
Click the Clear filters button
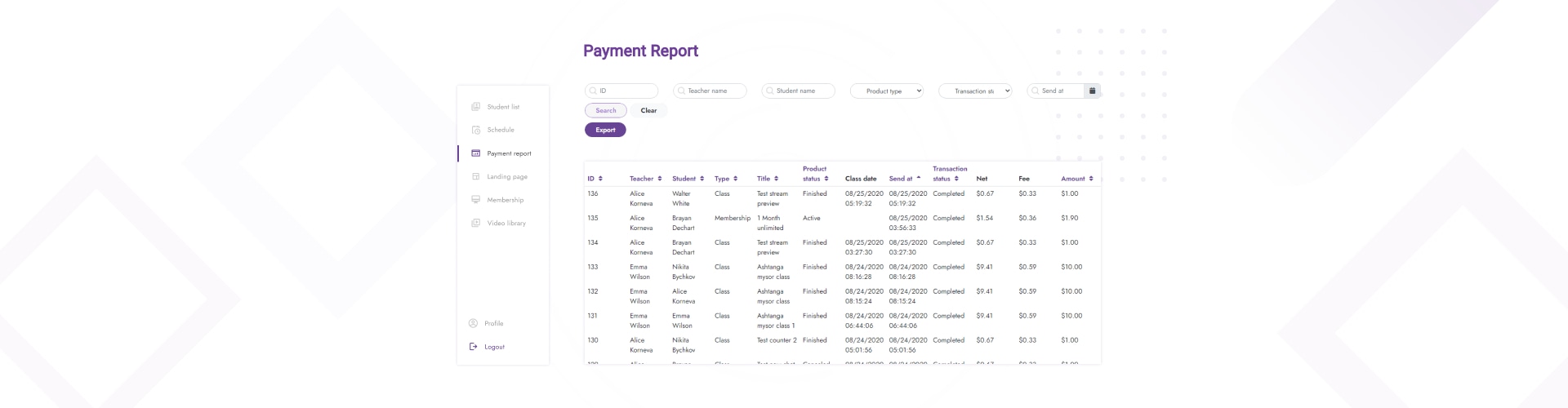[x=648, y=110]
